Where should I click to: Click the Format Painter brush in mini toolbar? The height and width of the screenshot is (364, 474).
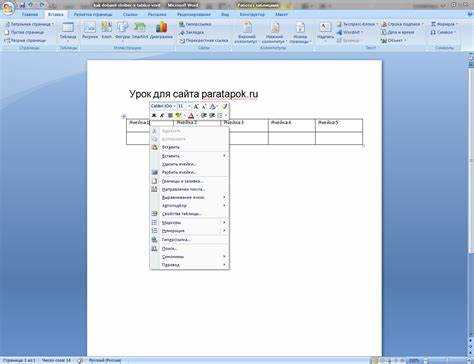225,106
